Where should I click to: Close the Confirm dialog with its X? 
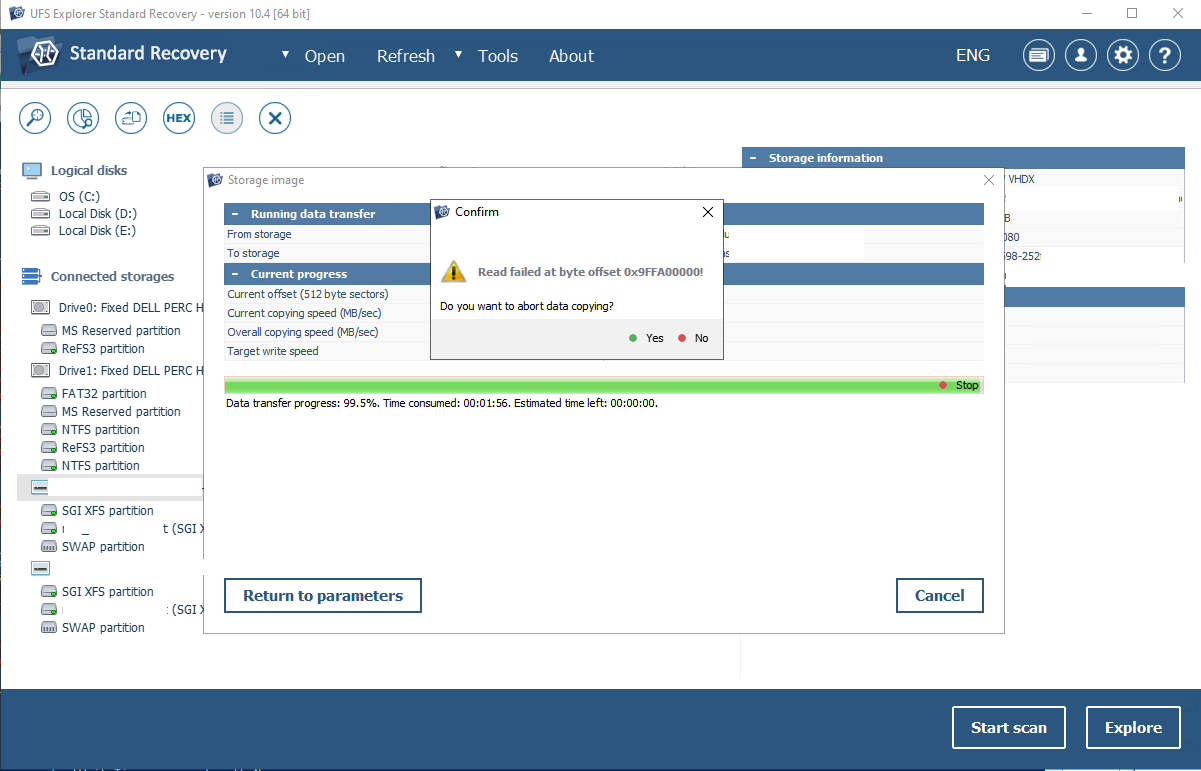click(x=708, y=212)
